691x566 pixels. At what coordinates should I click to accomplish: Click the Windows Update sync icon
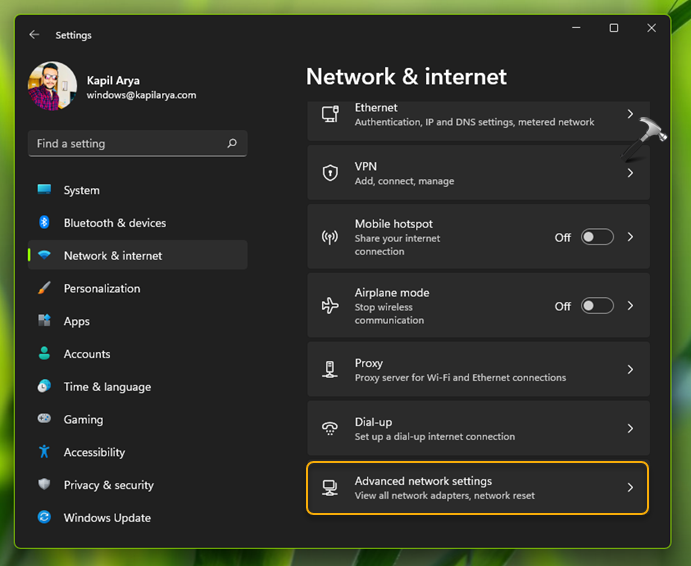44,518
